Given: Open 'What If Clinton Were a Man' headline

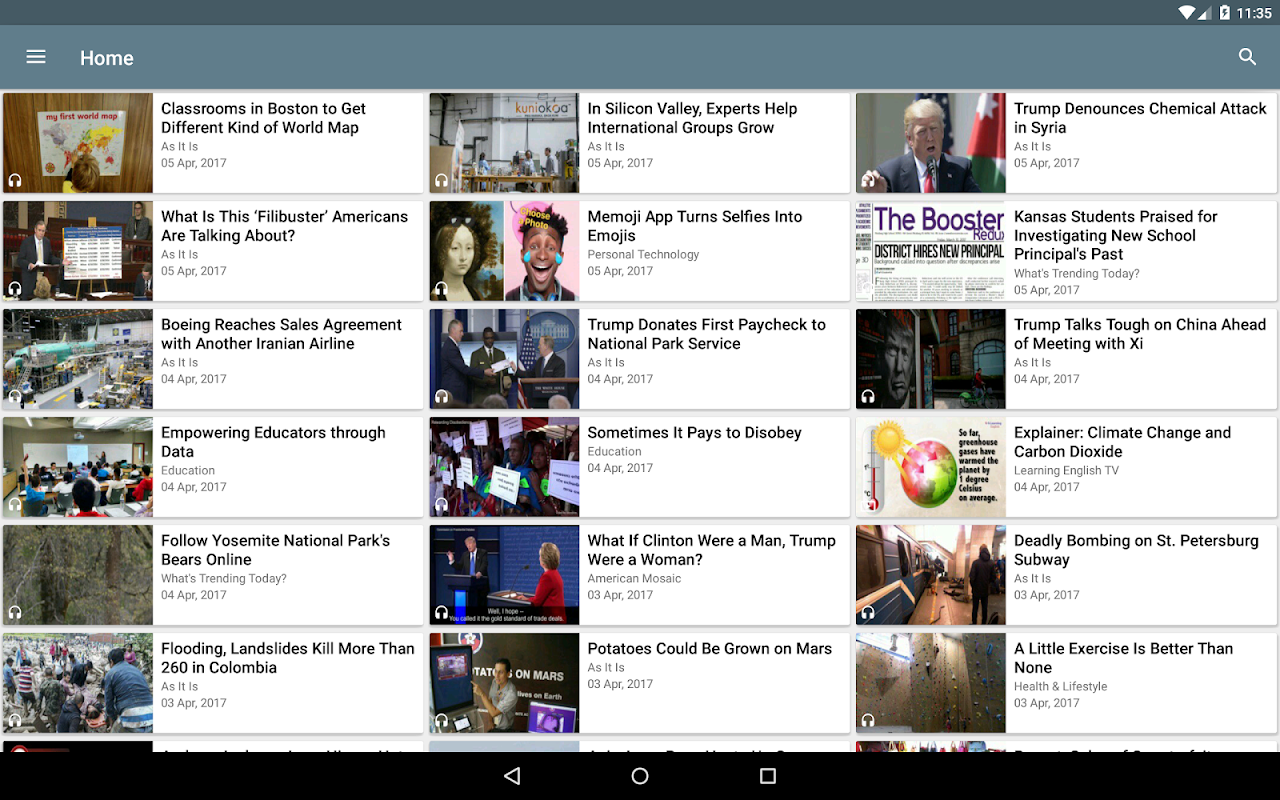Looking at the screenshot, I should [x=711, y=550].
